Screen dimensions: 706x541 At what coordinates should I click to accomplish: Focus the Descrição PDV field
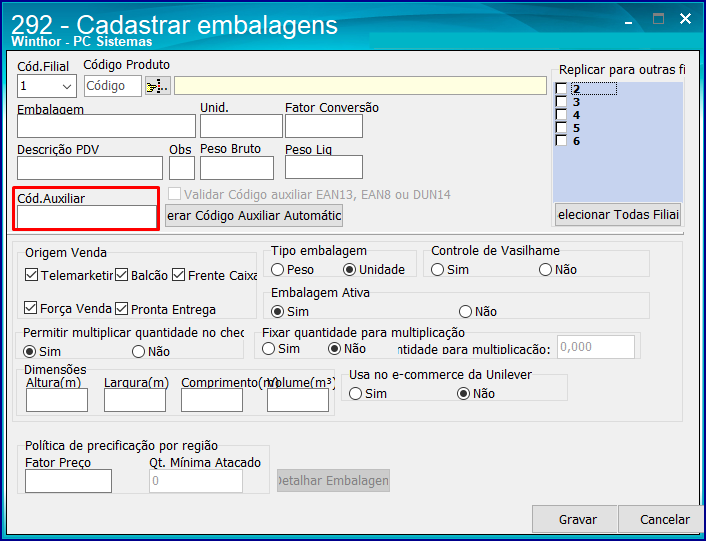coord(90,168)
